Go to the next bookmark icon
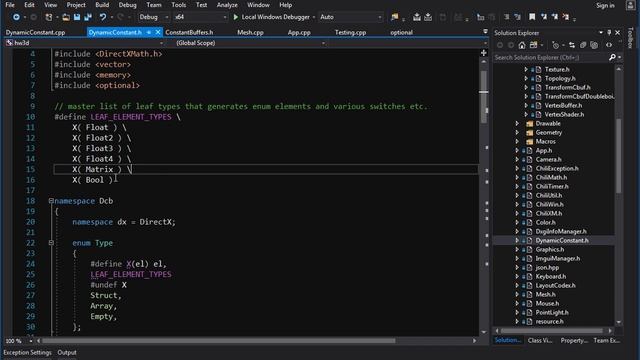The width and height of the screenshot is (640, 360). click(555, 17)
